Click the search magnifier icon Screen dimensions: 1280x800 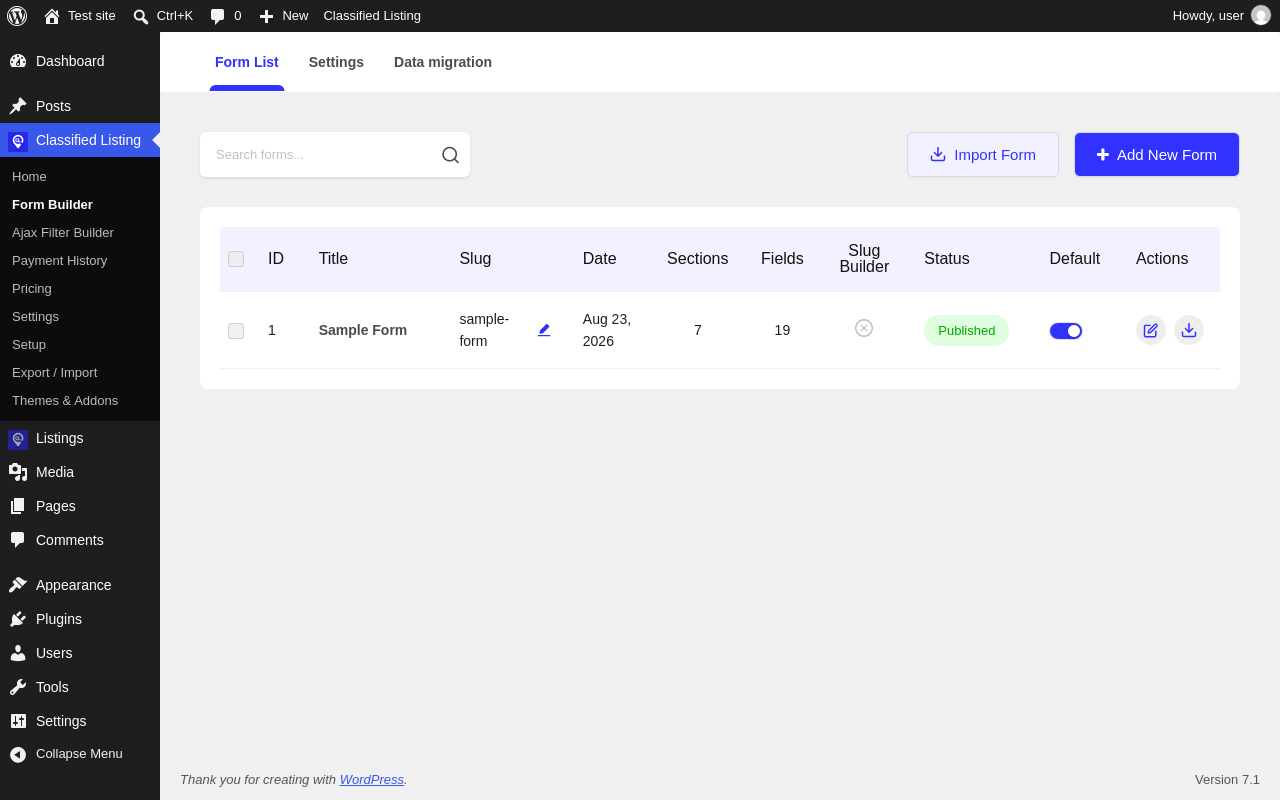(451, 155)
